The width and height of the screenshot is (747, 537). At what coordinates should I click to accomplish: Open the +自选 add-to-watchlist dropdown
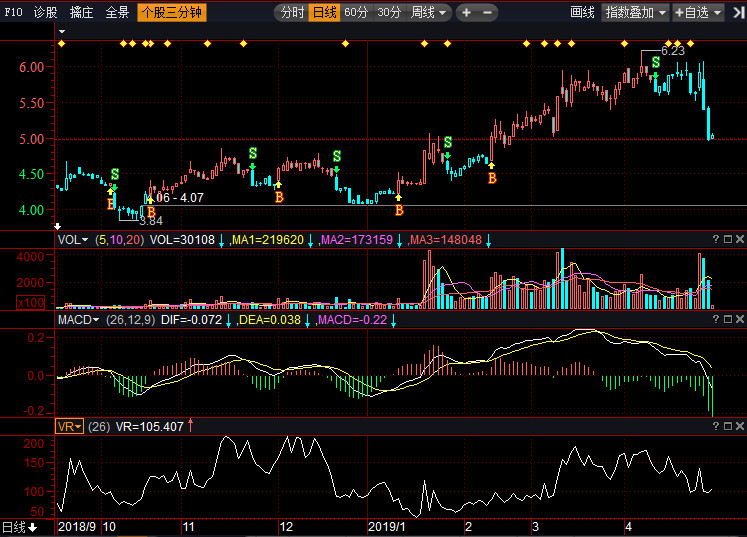pyautogui.click(x=698, y=12)
